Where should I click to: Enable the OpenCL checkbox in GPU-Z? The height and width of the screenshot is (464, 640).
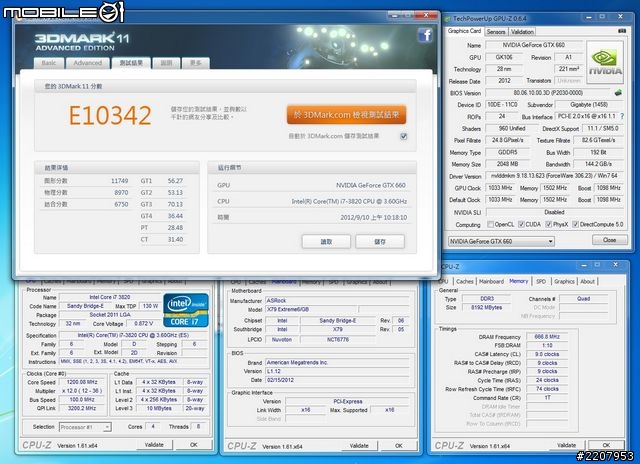491,224
